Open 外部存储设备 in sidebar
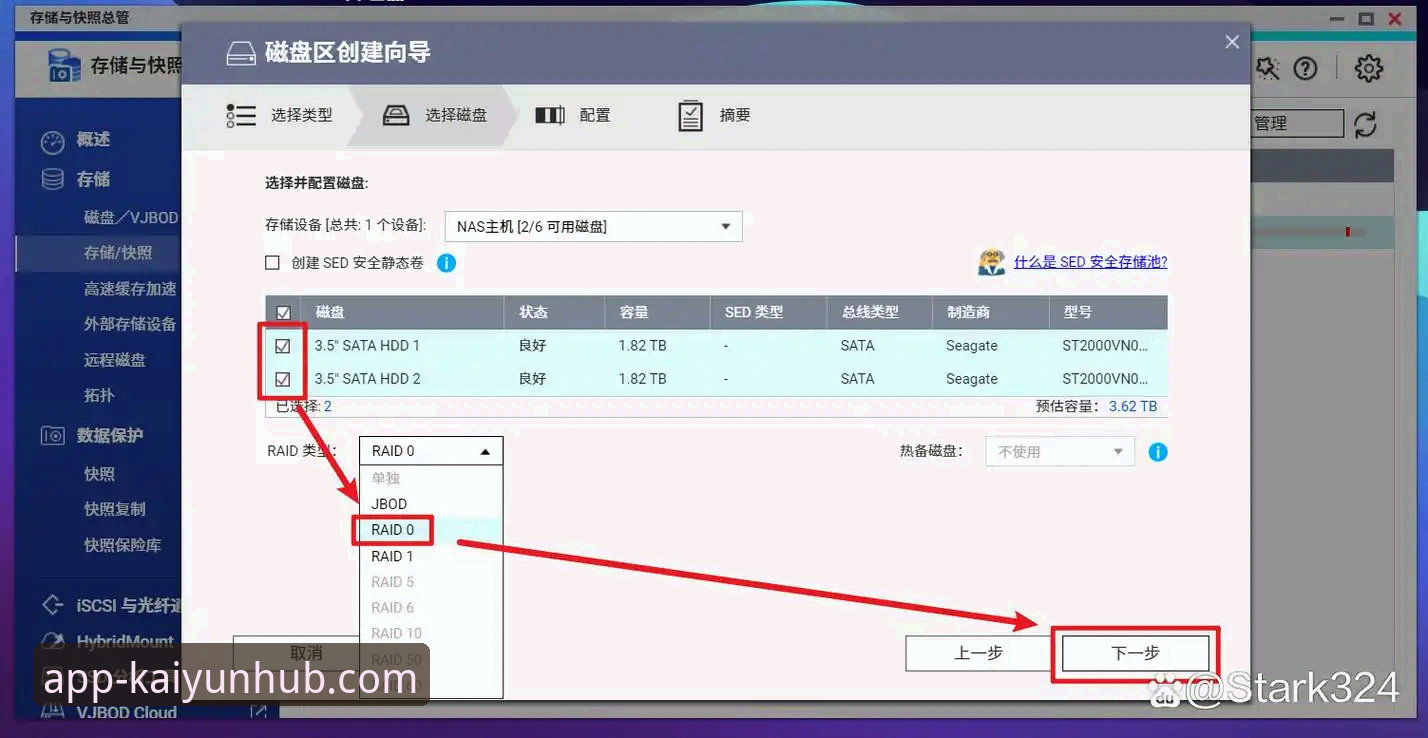 (130, 324)
